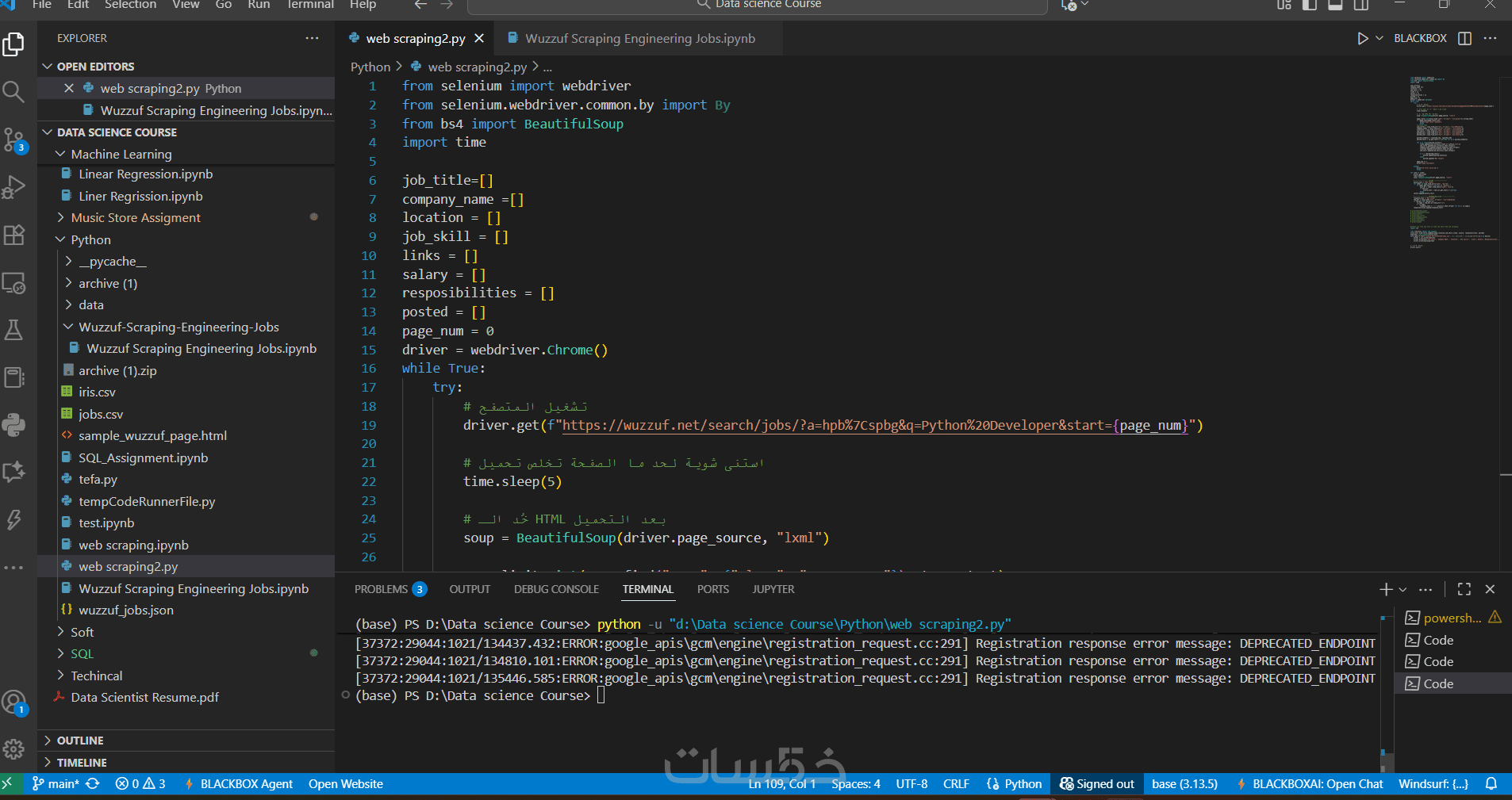Open the Testing flask view
This screenshot has width=1512, height=800.
(13, 330)
